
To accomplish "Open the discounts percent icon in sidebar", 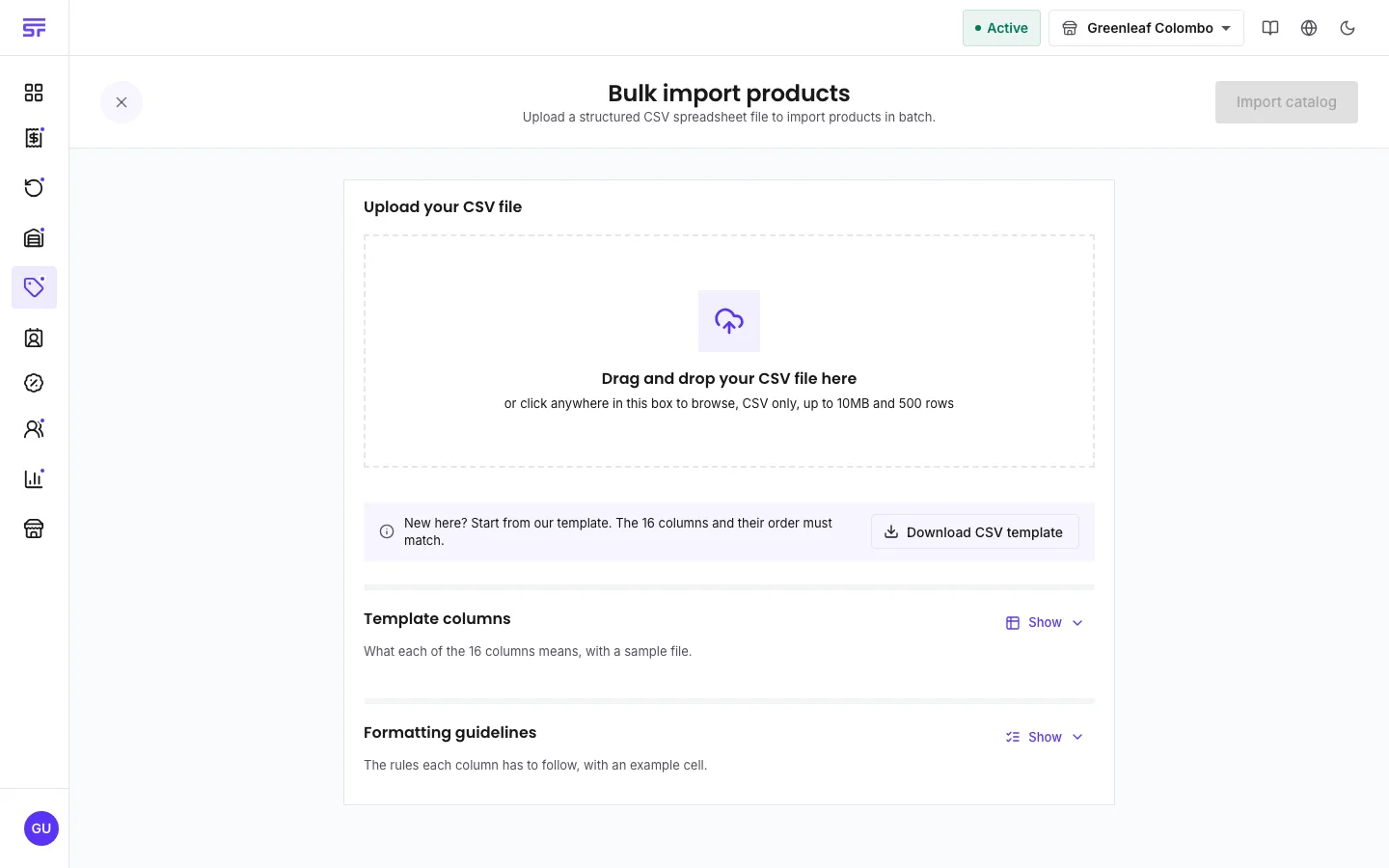I will 34,383.
